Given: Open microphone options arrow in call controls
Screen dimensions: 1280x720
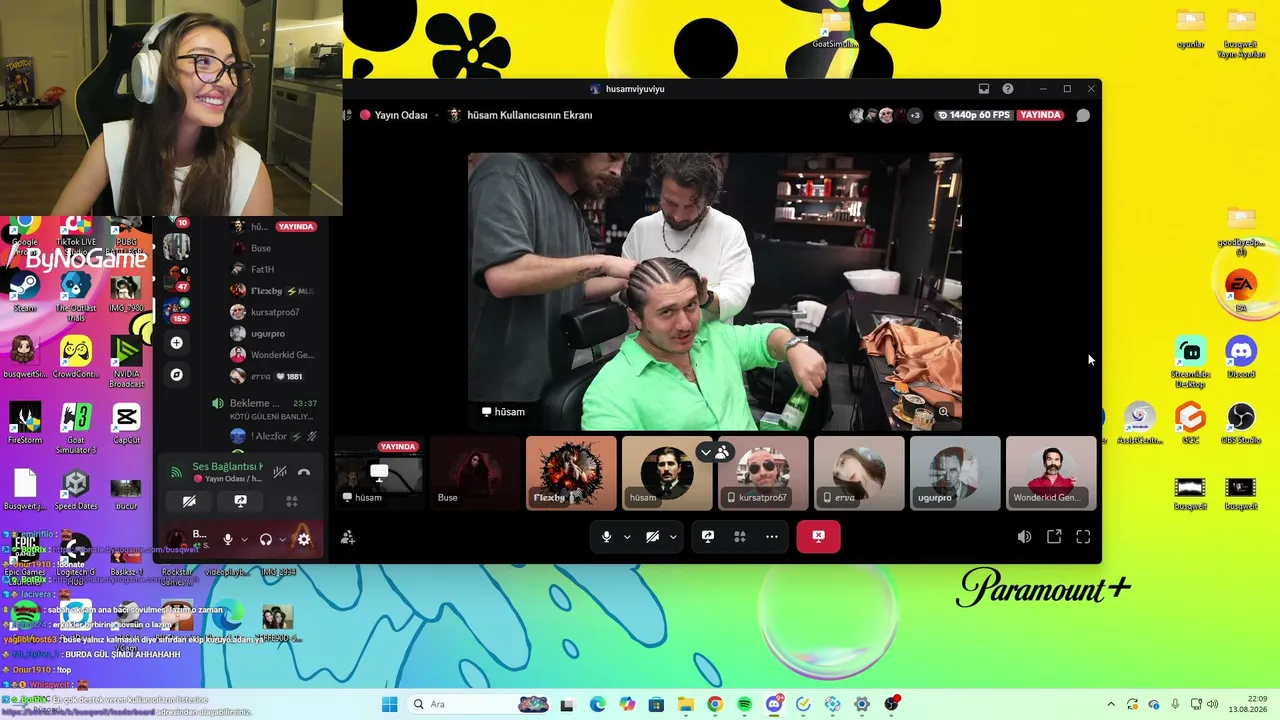Looking at the screenshot, I should 627,537.
